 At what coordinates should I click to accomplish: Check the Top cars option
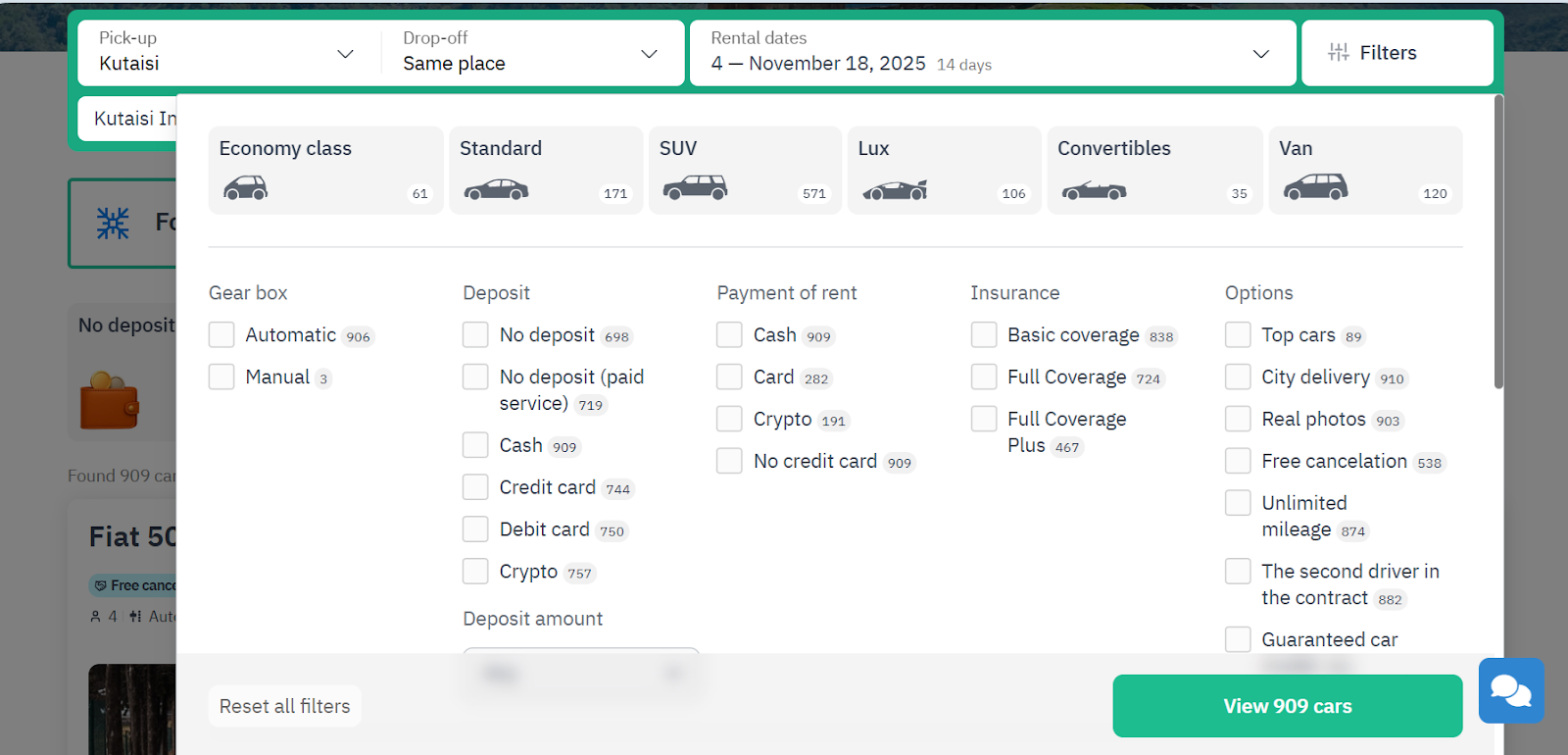1238,335
